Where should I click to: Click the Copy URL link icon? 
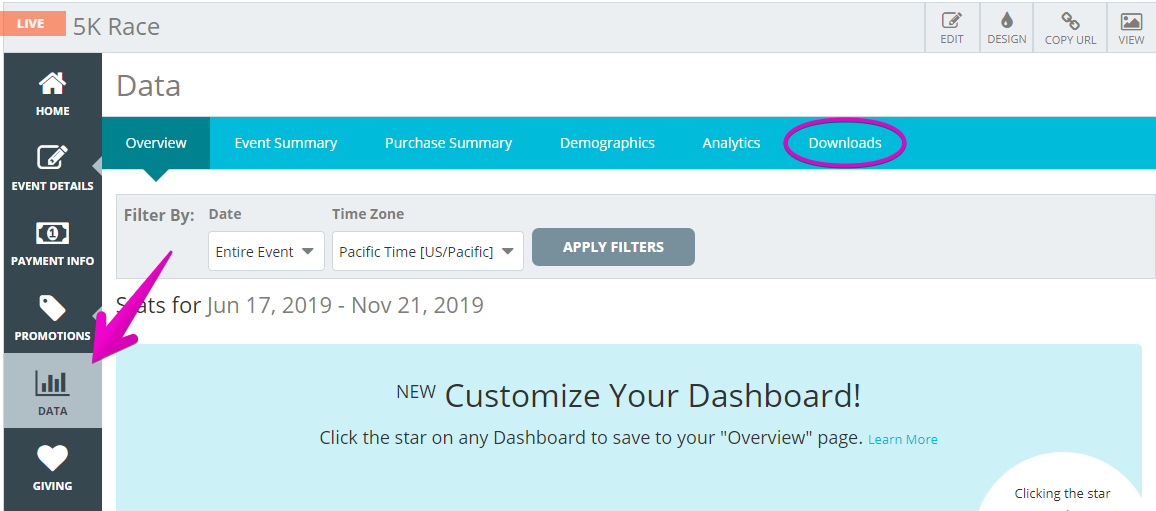coord(1070,21)
